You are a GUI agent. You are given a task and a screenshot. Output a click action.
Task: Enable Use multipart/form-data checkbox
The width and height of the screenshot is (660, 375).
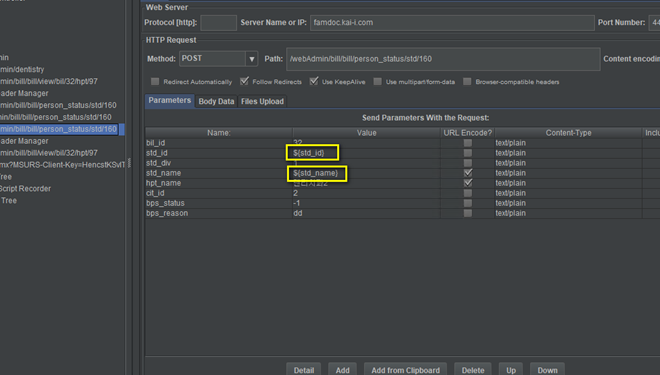pyautogui.click(x=378, y=82)
